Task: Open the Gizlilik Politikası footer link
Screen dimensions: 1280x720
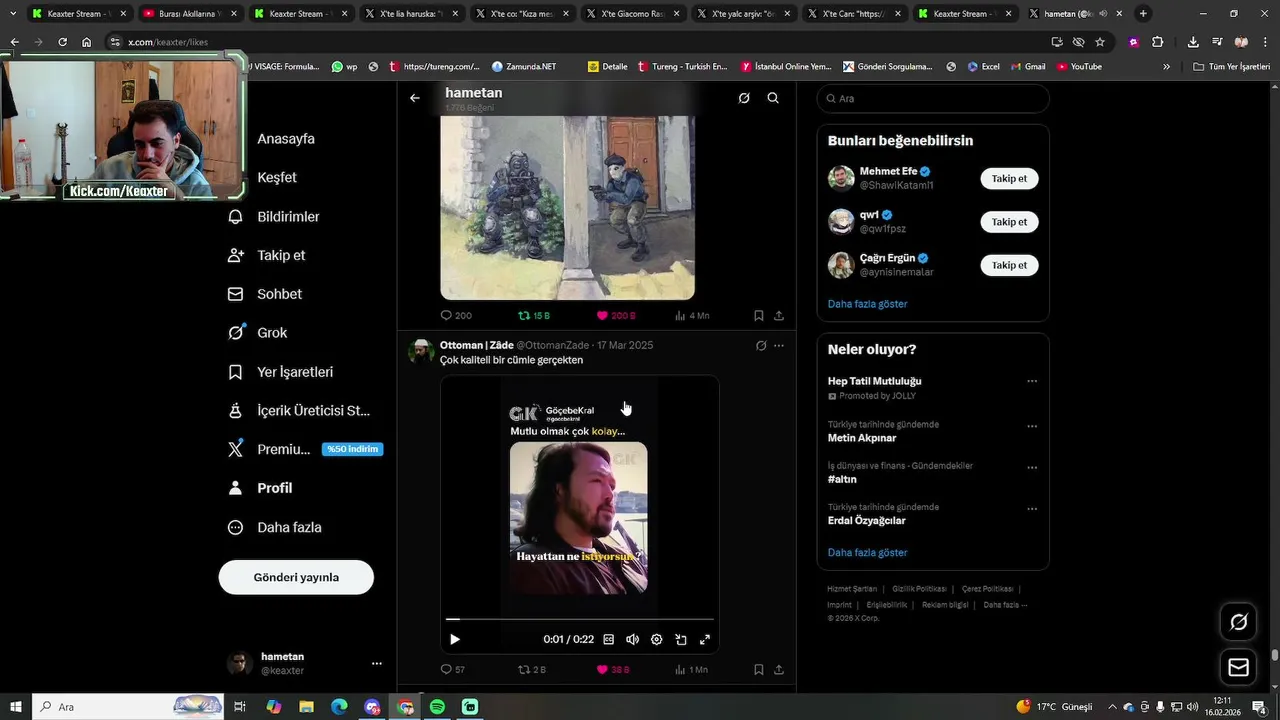Action: (919, 589)
